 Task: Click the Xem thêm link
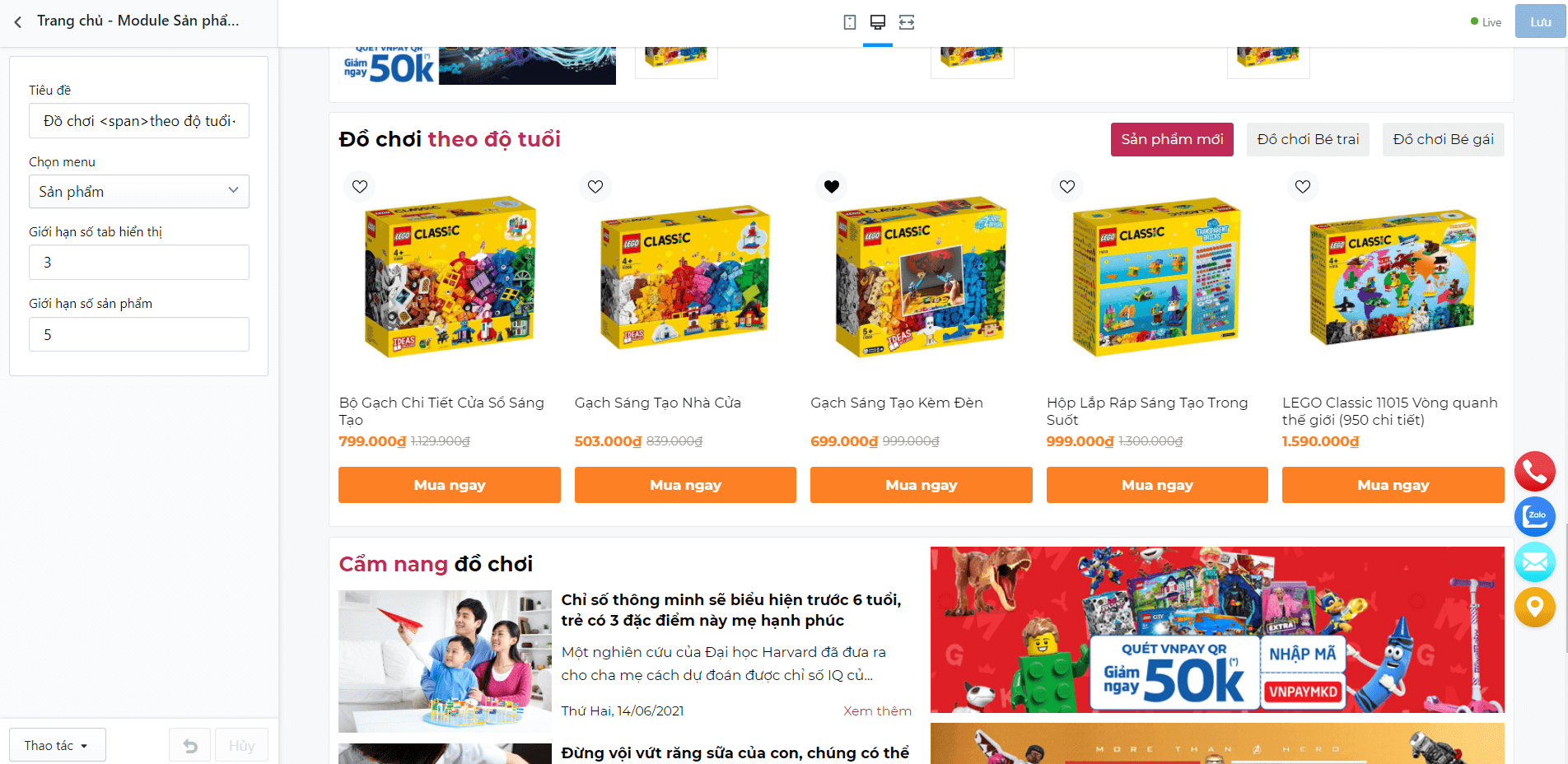tap(877, 711)
